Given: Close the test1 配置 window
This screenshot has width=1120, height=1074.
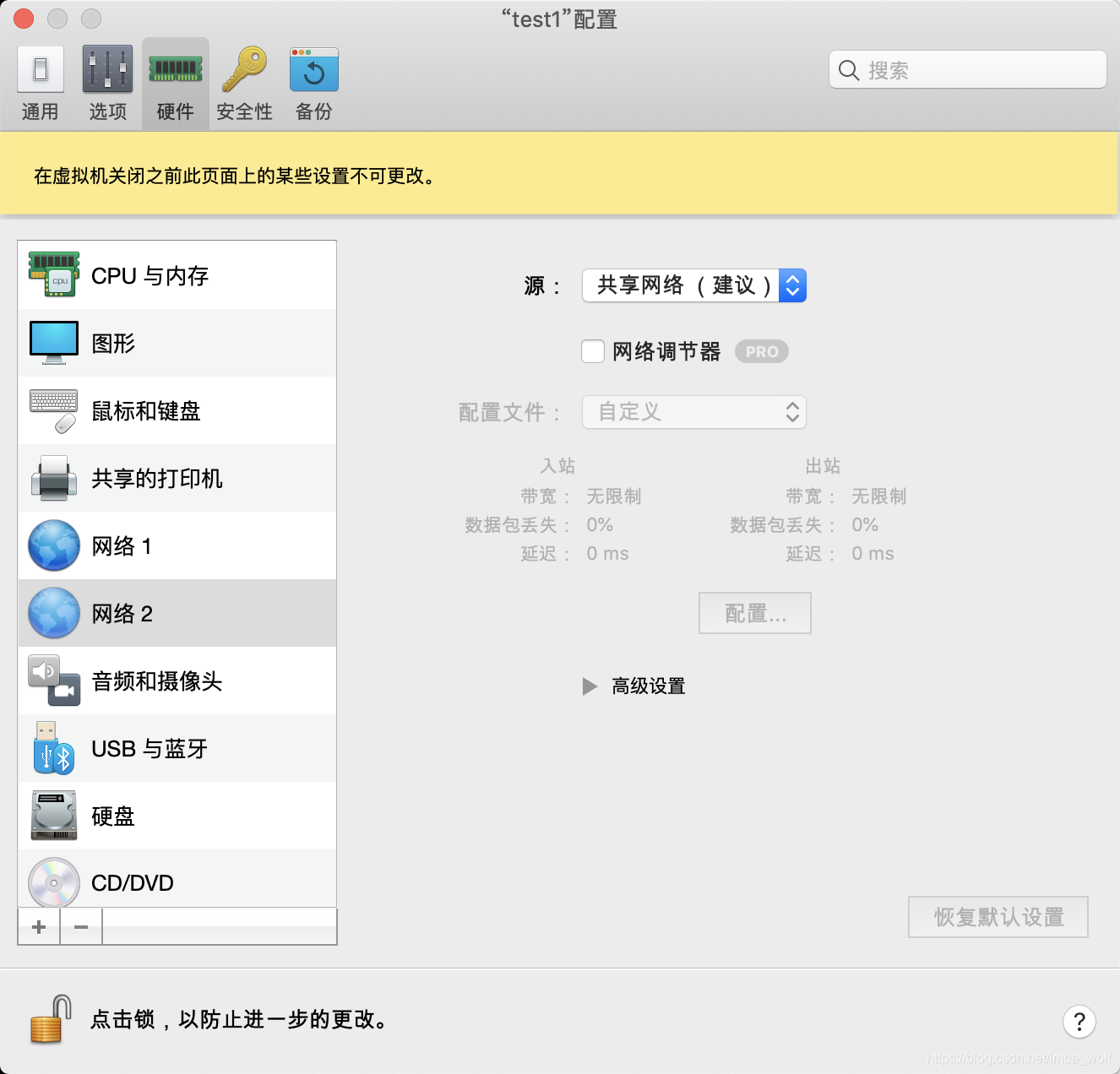Looking at the screenshot, I should point(24,18).
